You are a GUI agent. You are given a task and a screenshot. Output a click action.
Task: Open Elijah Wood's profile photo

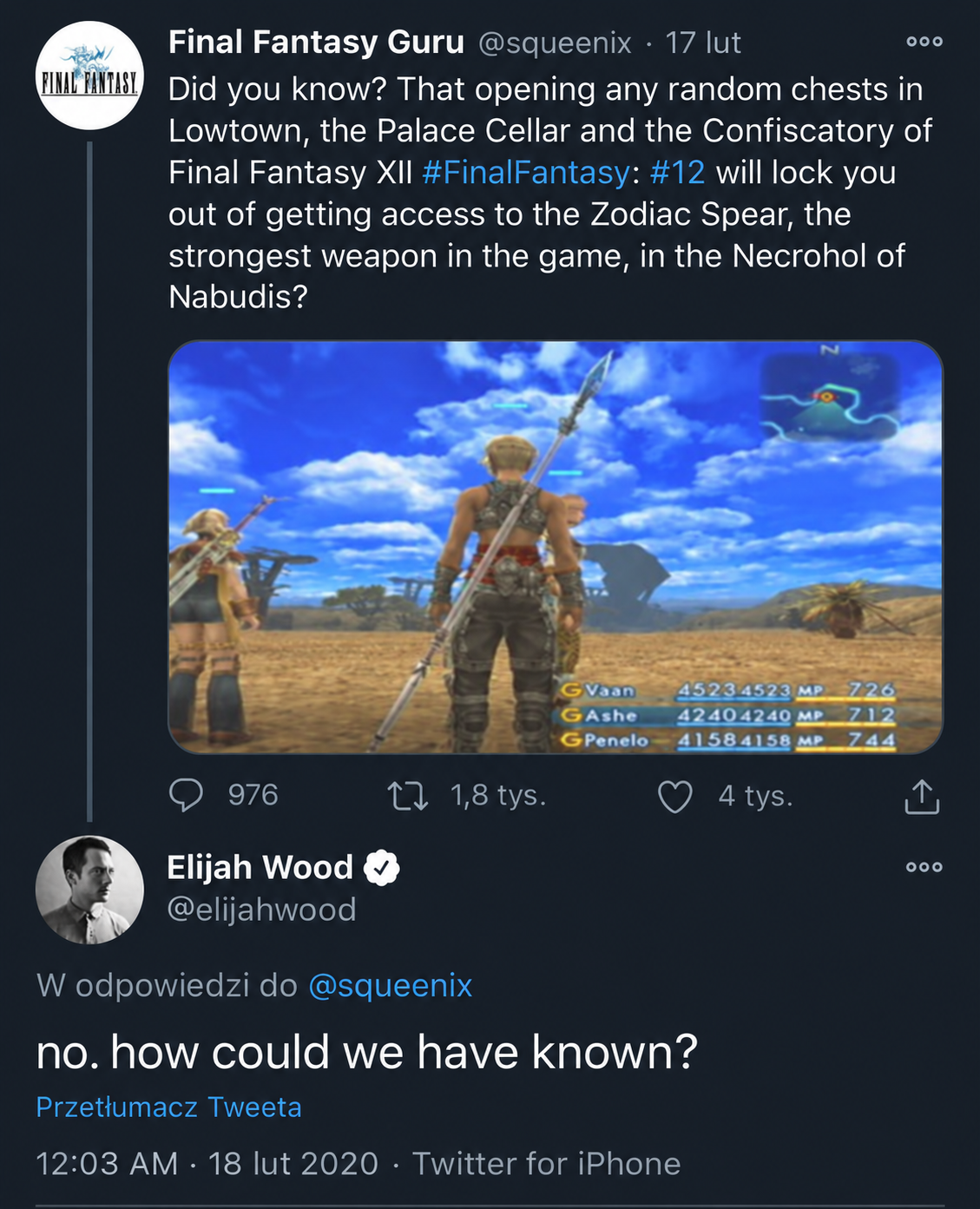89,890
